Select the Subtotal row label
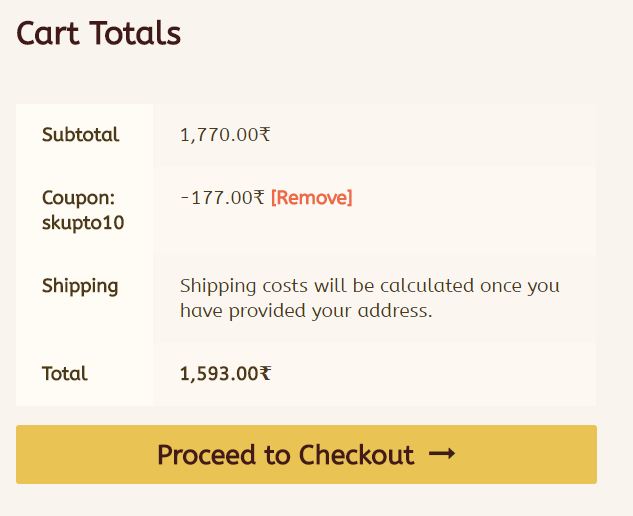The image size is (633, 516). point(80,135)
